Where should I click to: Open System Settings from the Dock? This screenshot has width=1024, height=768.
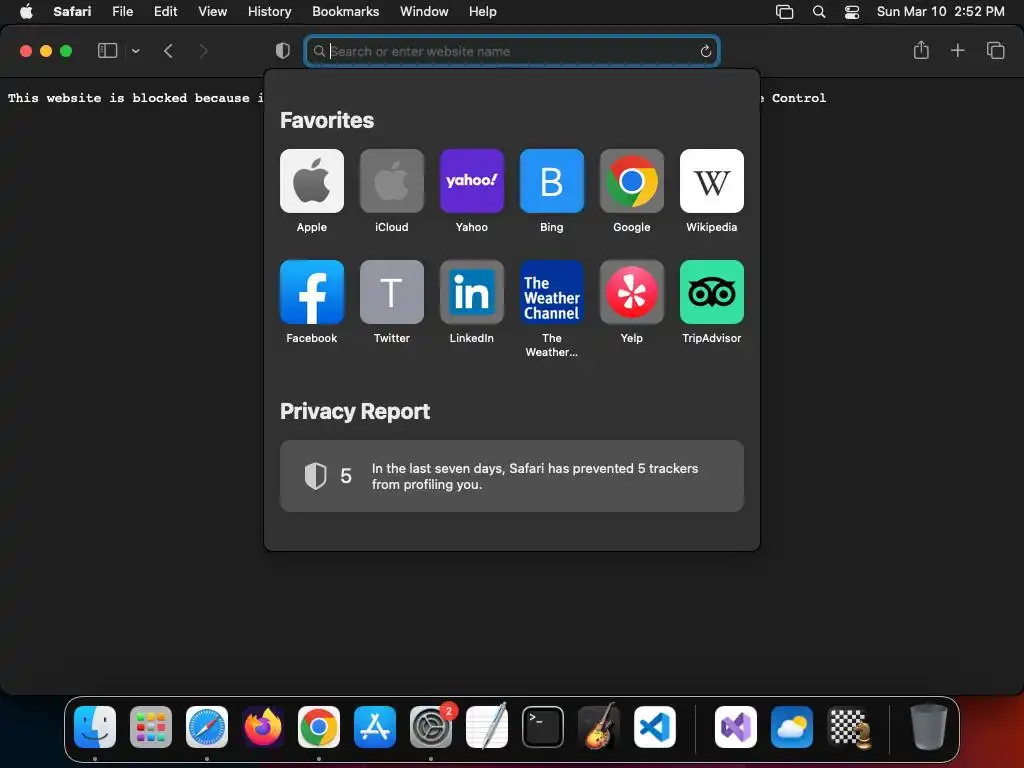[x=431, y=727]
